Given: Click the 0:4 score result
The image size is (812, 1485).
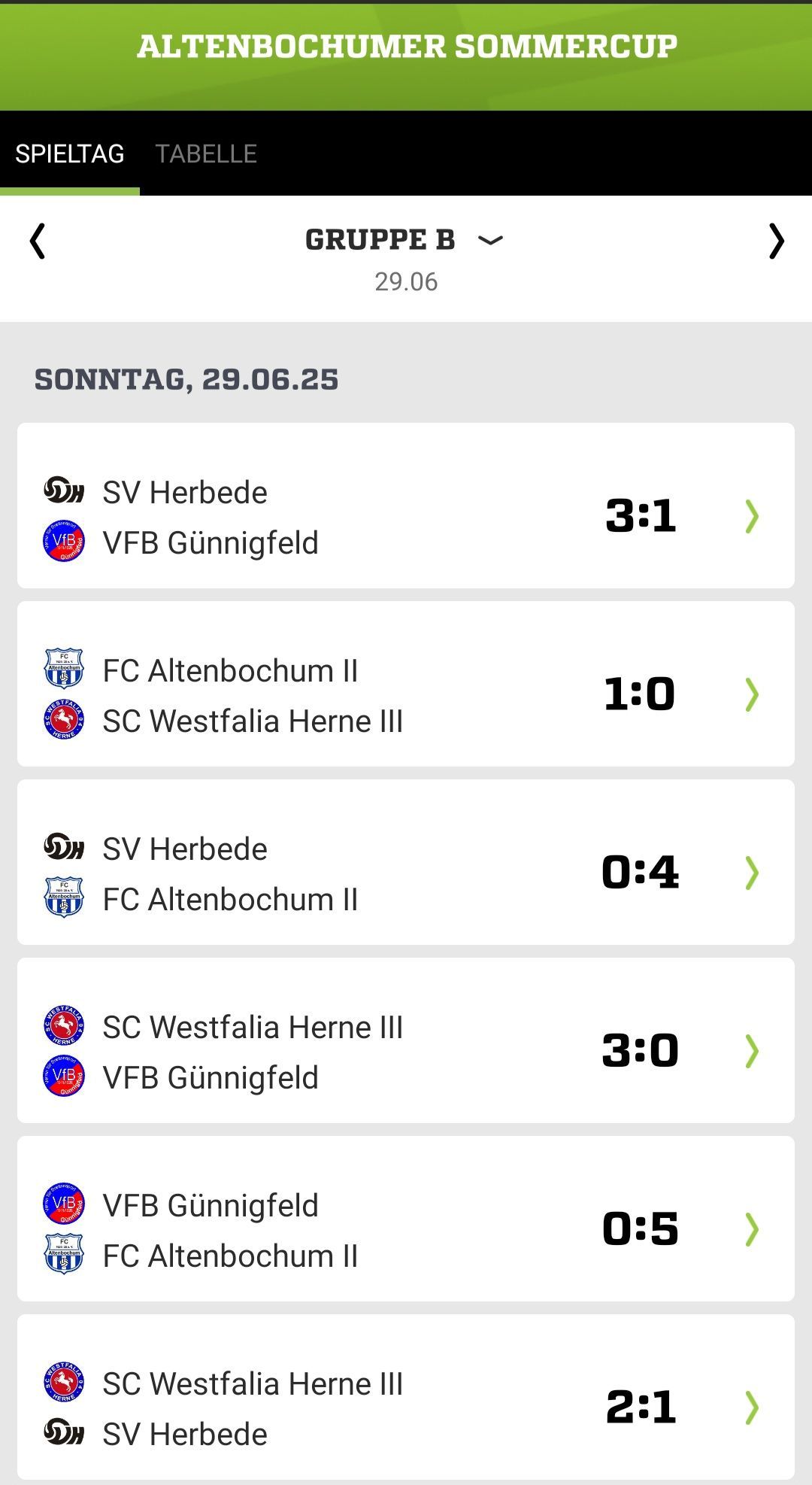Looking at the screenshot, I should pyautogui.click(x=640, y=872).
